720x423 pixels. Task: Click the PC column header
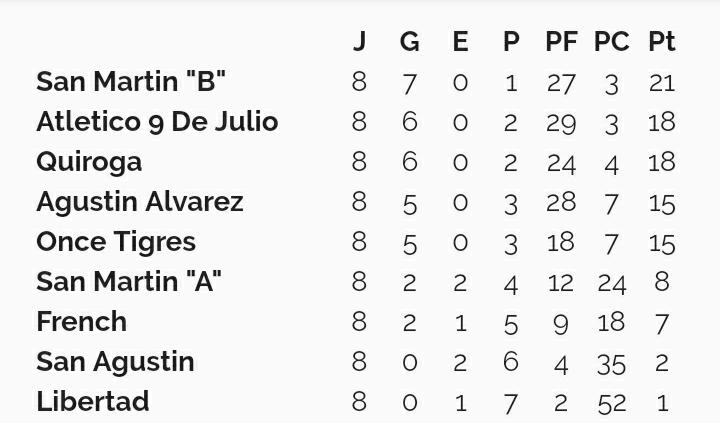point(612,41)
